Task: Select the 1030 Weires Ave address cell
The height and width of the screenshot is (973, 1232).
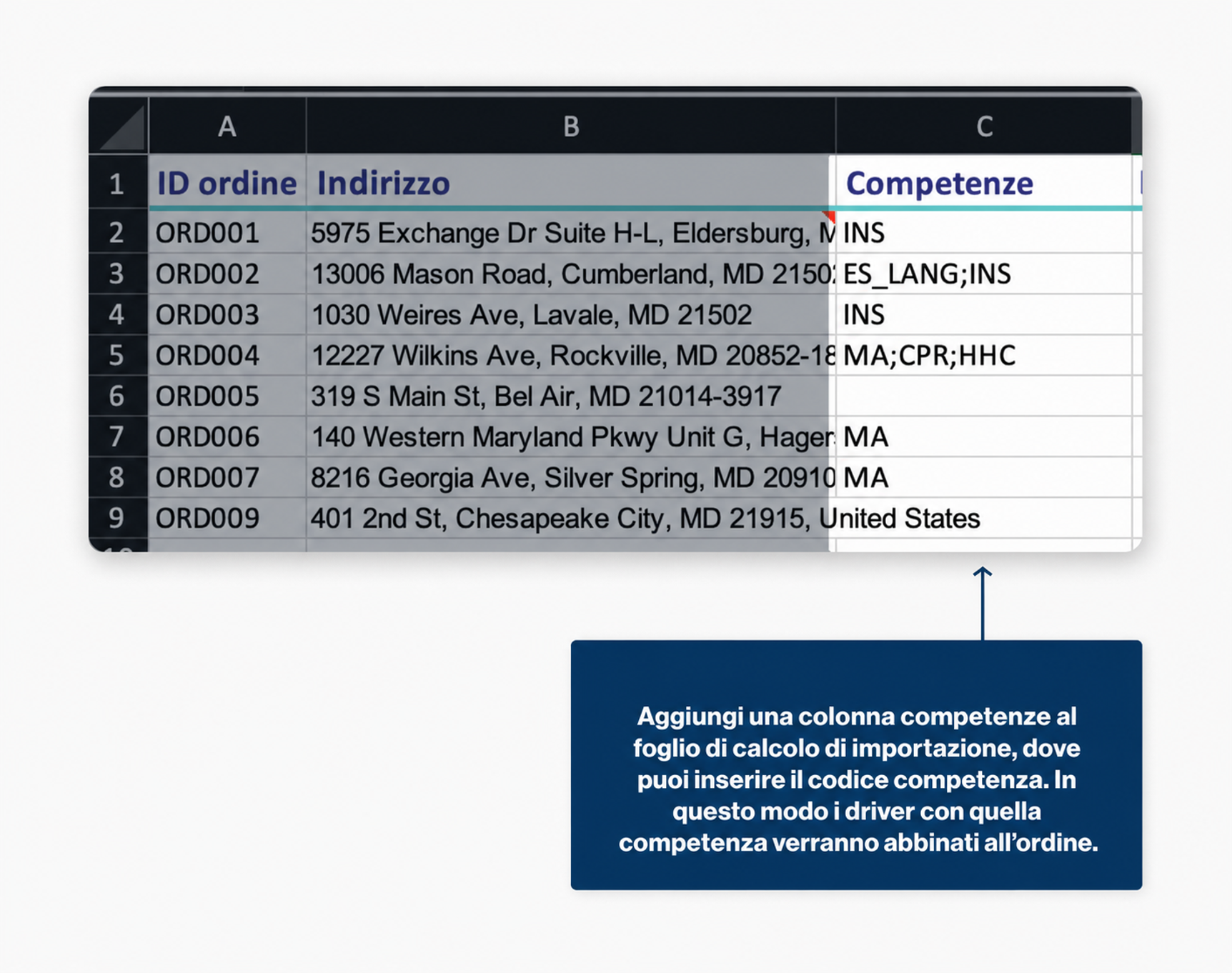Action: (570, 314)
